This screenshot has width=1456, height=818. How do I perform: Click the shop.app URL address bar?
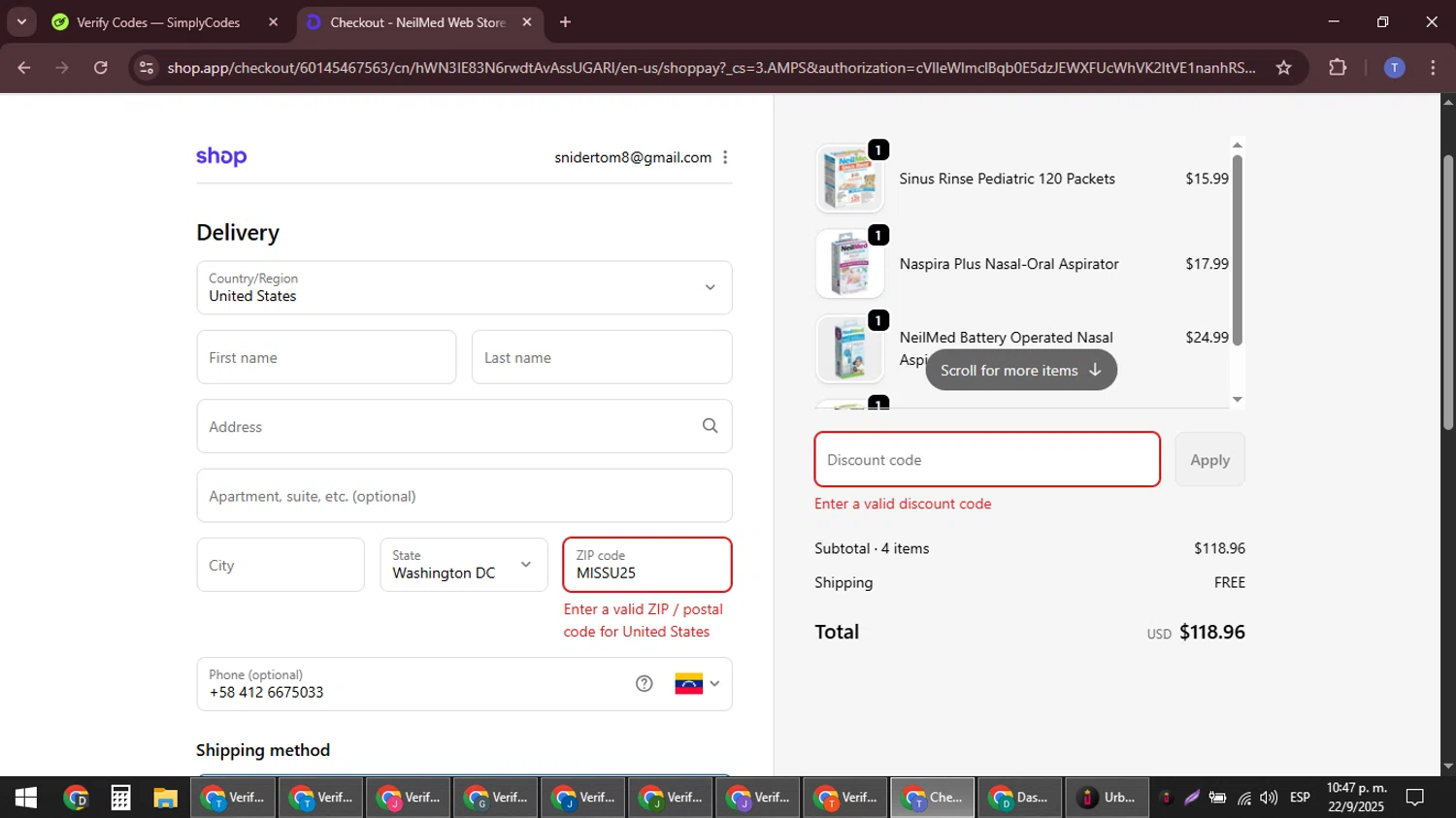point(711,68)
